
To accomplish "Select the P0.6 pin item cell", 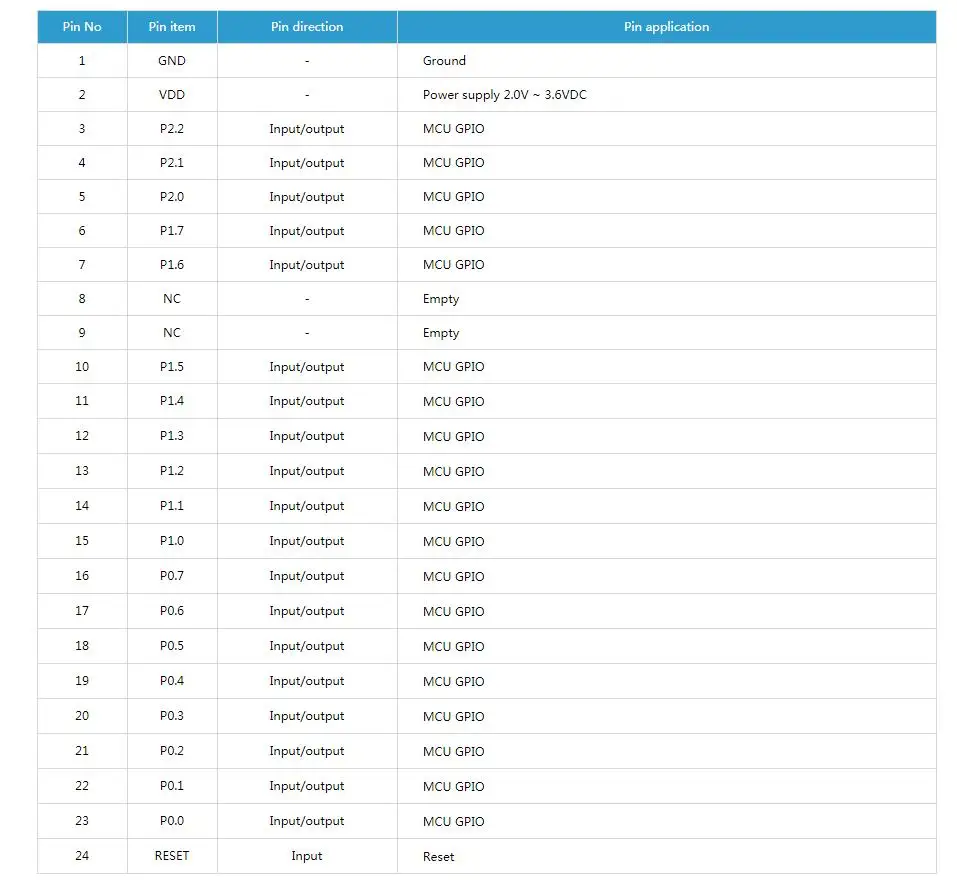I will (172, 611).
